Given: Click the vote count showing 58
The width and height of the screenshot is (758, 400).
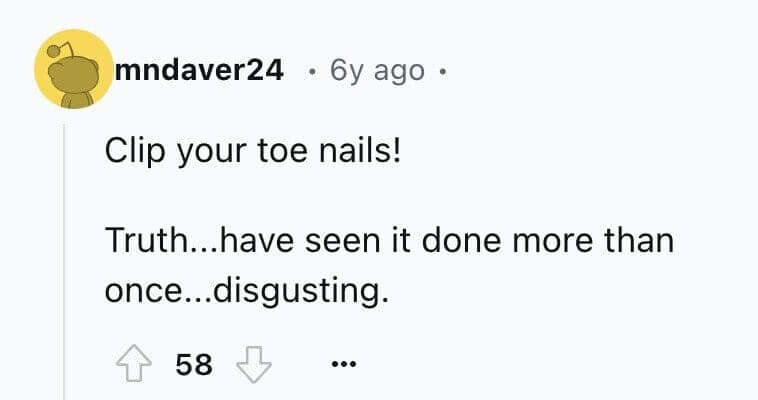Looking at the screenshot, I should [193, 365].
